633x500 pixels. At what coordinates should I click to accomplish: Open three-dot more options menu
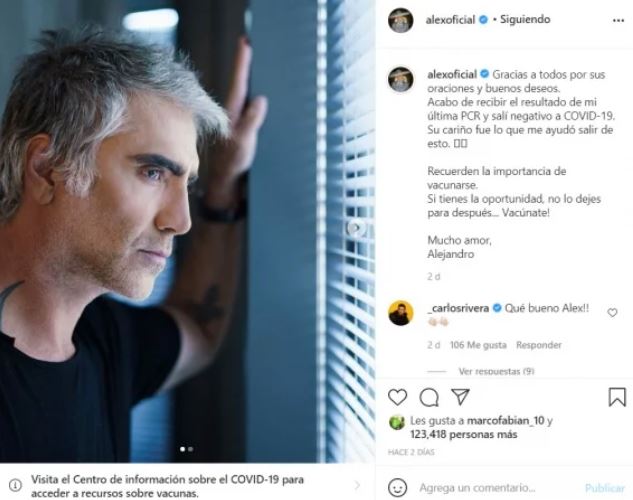click(x=618, y=21)
